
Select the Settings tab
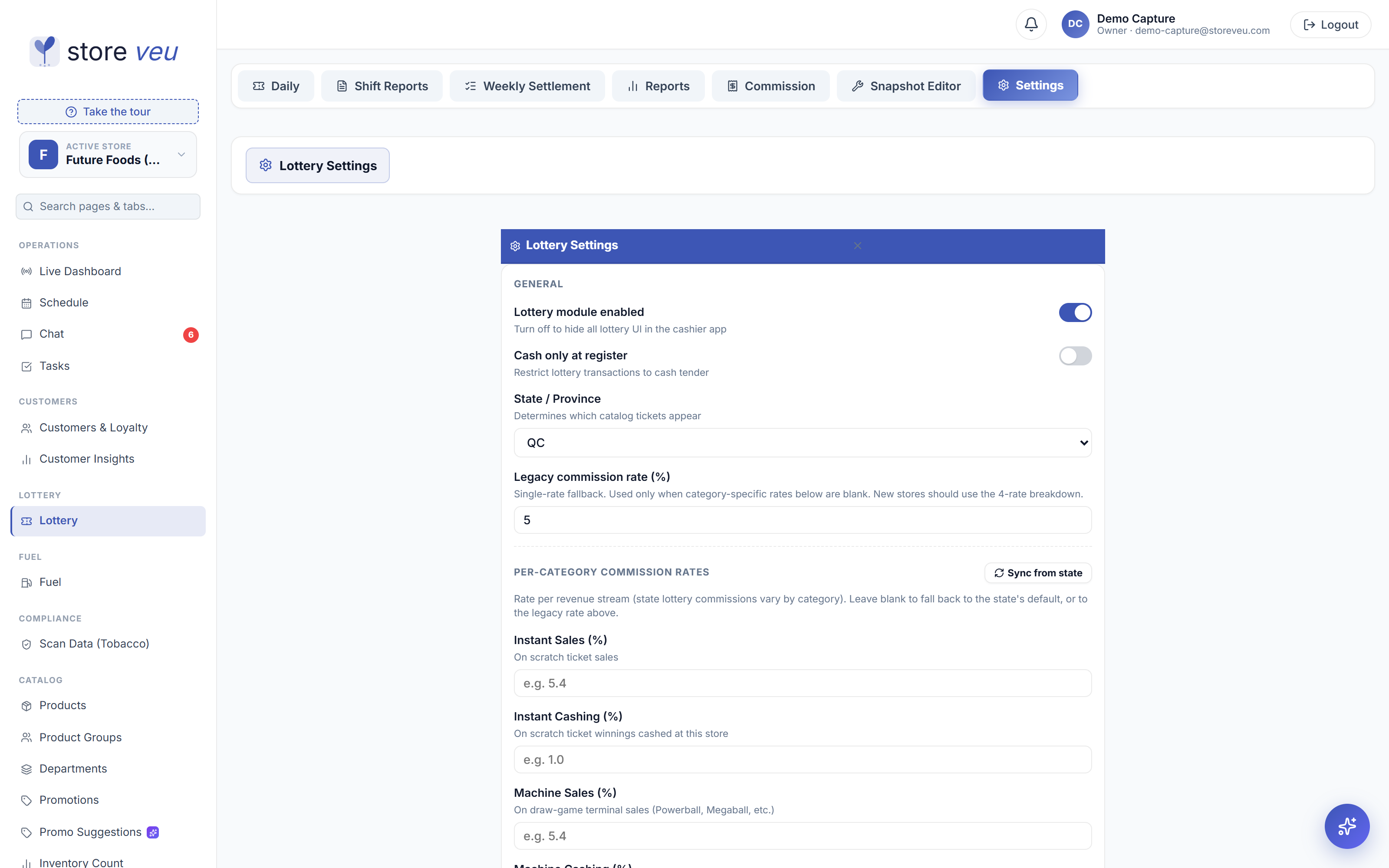click(x=1030, y=85)
